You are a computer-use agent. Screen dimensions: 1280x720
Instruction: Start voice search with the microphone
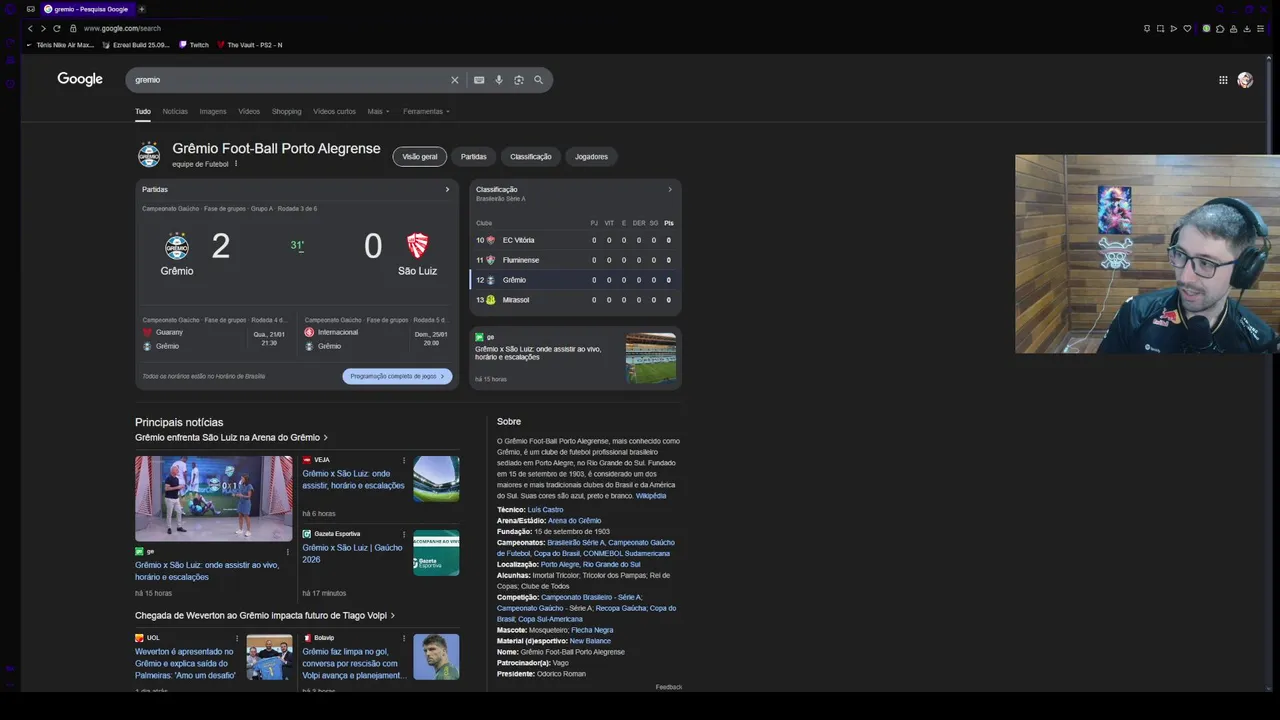499,80
